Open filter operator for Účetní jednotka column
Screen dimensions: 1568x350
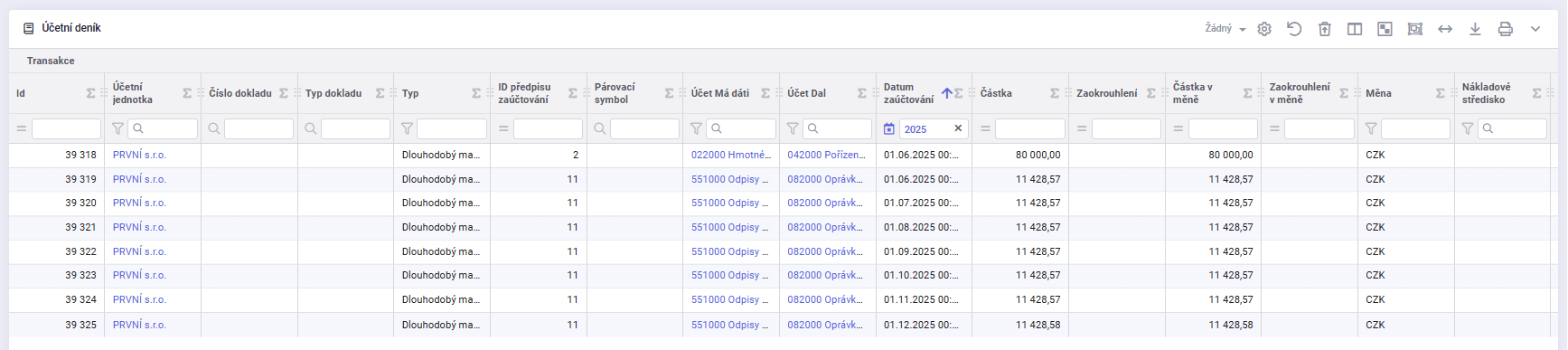point(117,128)
